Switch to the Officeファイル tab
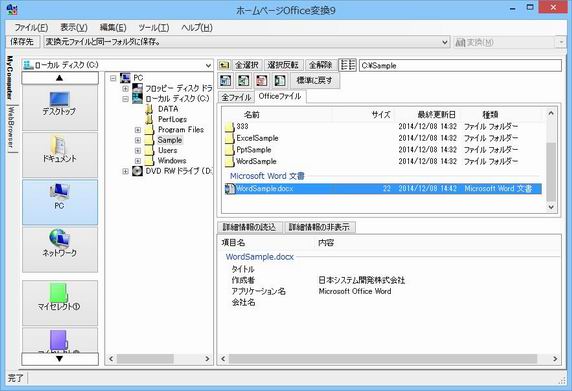The image size is (572, 391). (x=280, y=96)
